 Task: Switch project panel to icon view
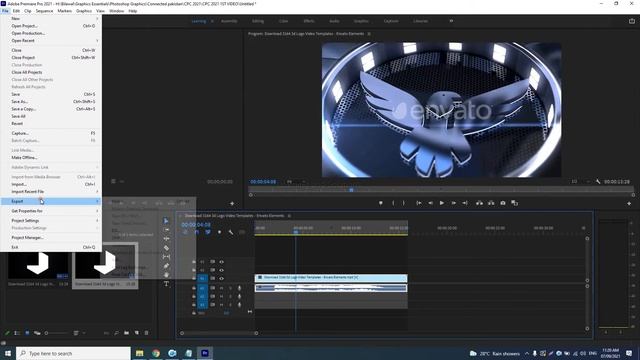[27, 333]
